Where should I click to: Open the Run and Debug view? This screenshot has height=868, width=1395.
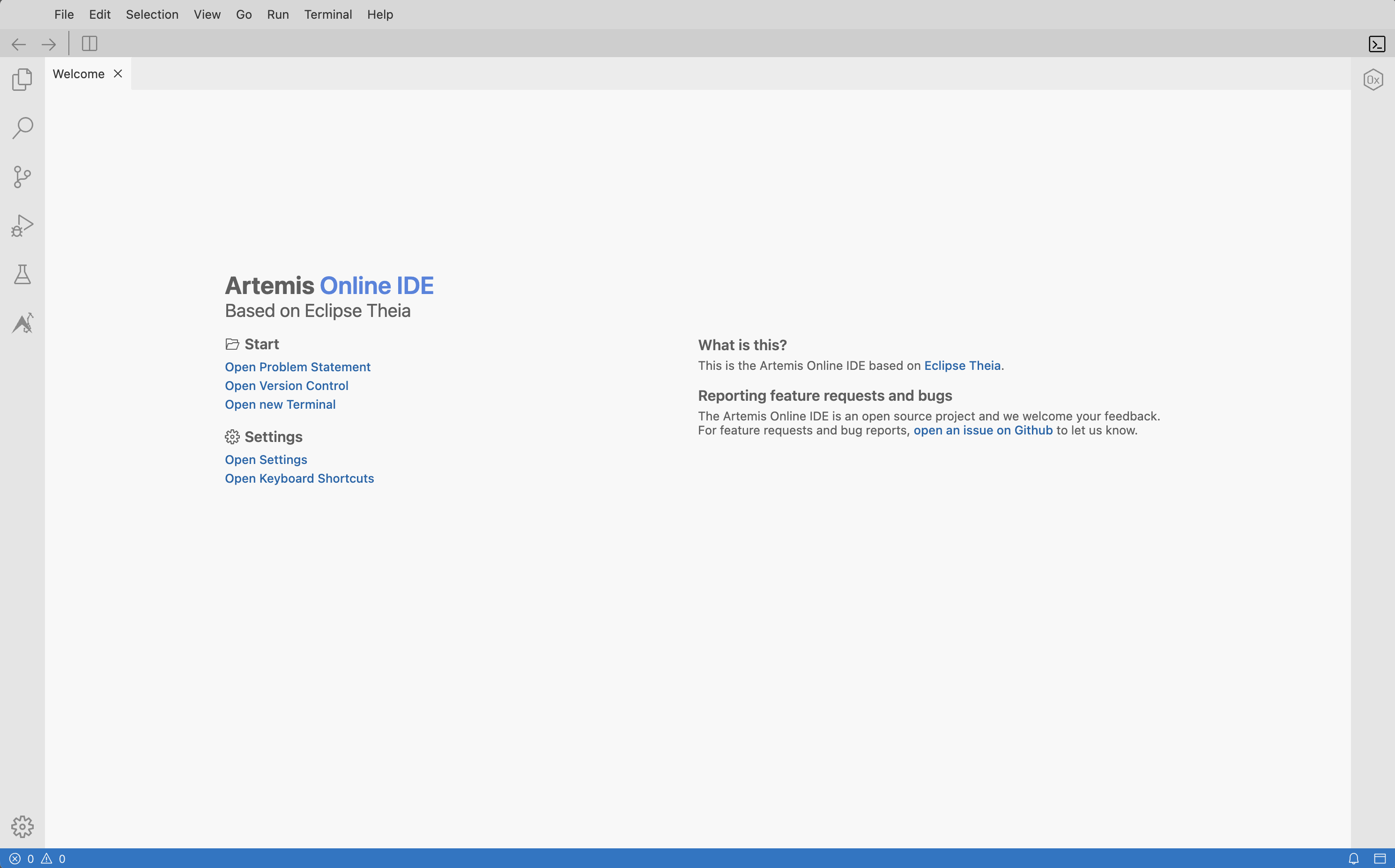22,225
